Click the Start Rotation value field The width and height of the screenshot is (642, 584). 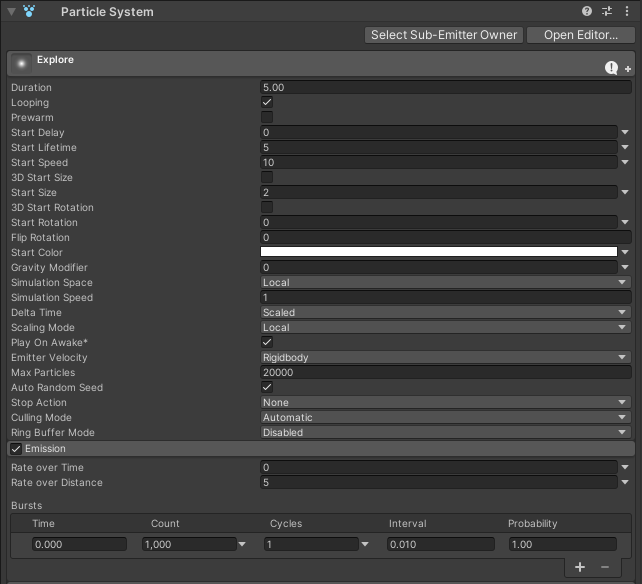point(439,222)
